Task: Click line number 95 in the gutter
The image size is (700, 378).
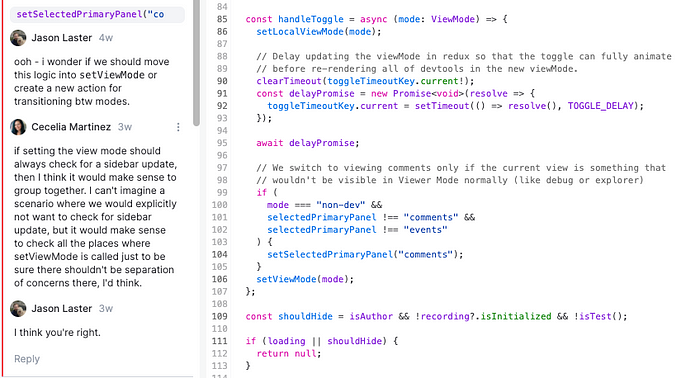Action: pos(222,143)
